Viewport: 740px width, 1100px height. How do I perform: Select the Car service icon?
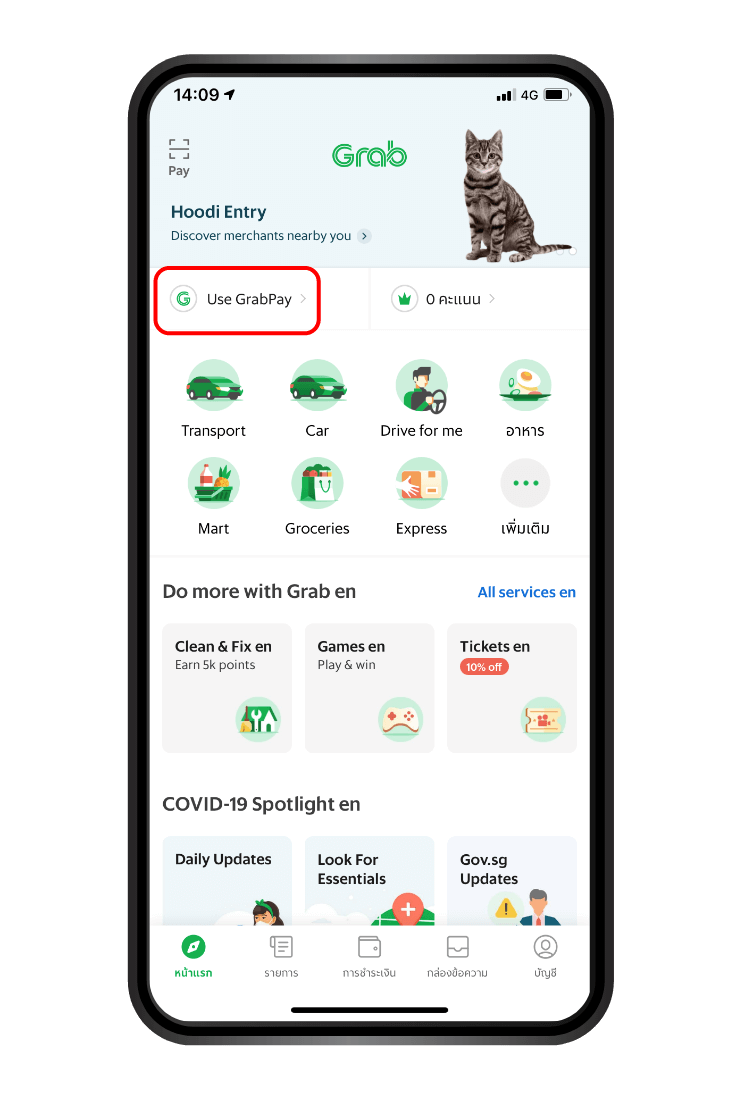pyautogui.click(x=318, y=386)
